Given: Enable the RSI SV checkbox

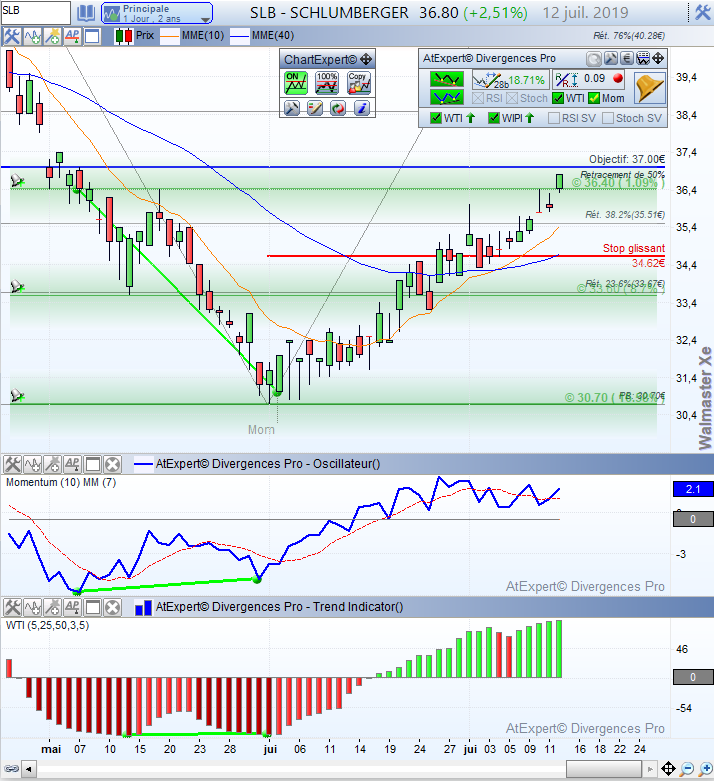Looking at the screenshot, I should [x=554, y=118].
